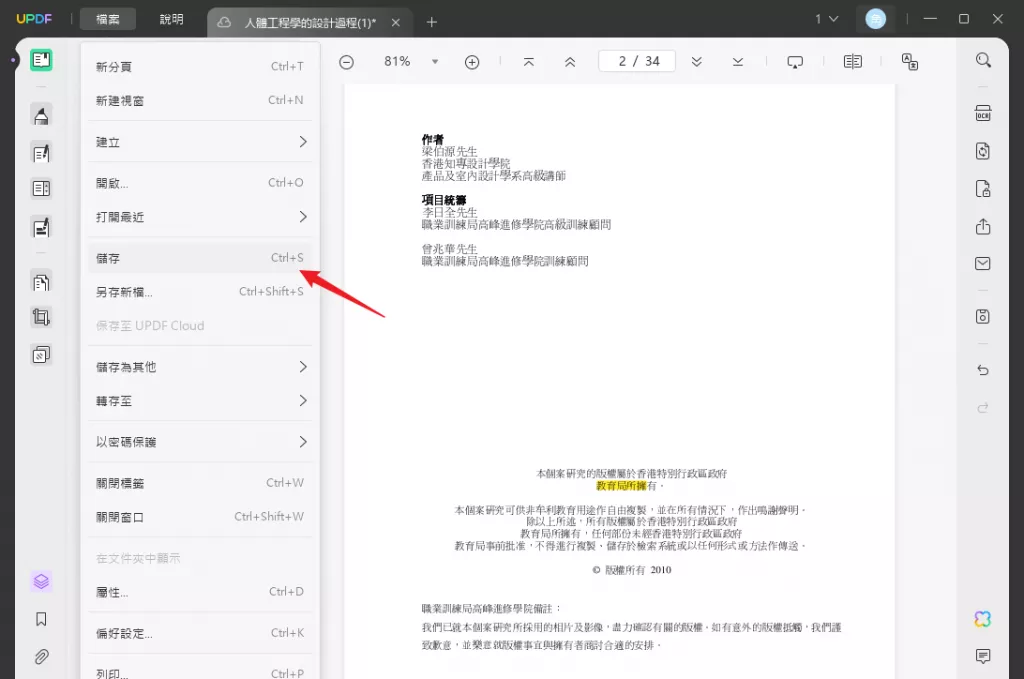Click the 81% zoom value field
The image size is (1024, 679).
click(x=397, y=61)
